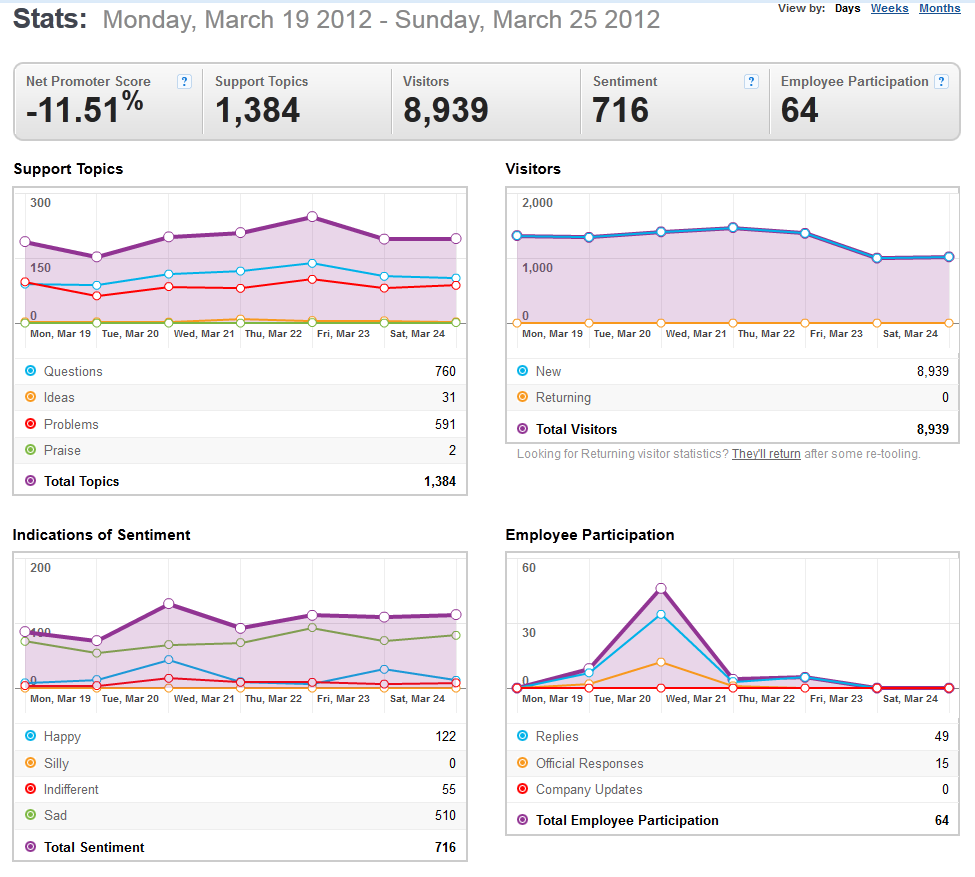This screenshot has width=975, height=877.
Task: Click the Total Visitors legend row
Action: tap(732, 429)
